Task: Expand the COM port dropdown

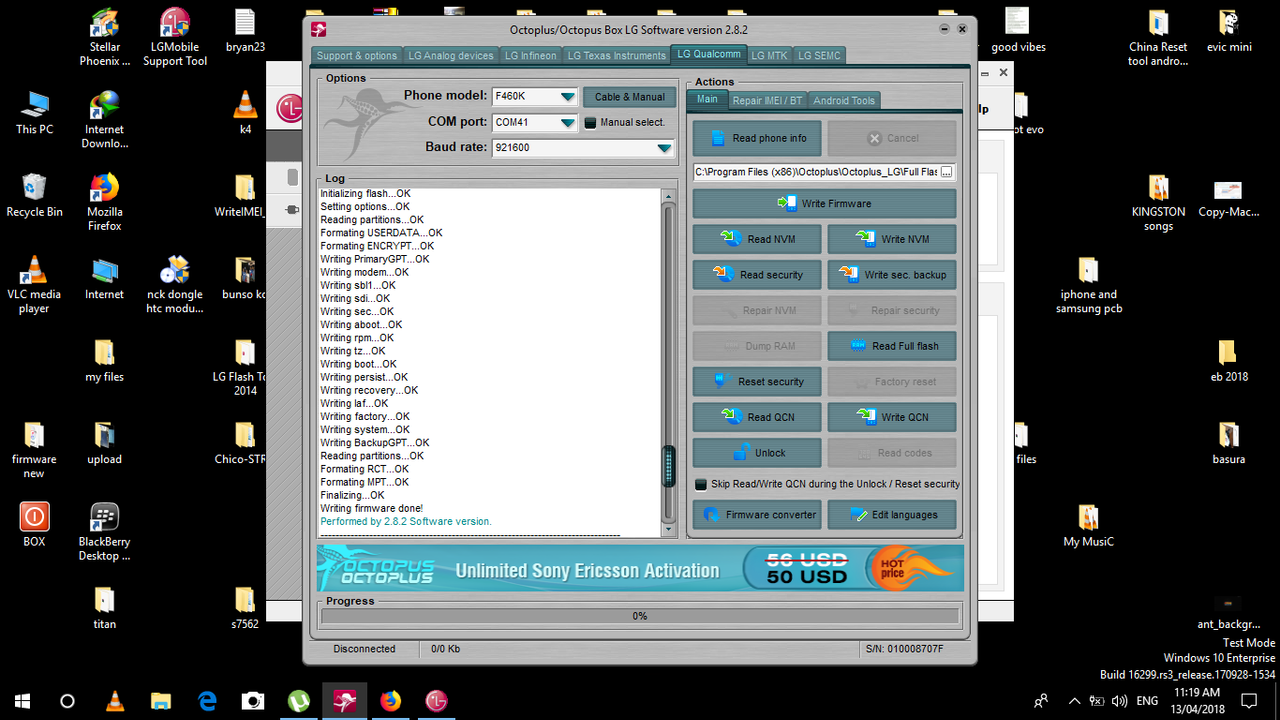Action: click(568, 123)
